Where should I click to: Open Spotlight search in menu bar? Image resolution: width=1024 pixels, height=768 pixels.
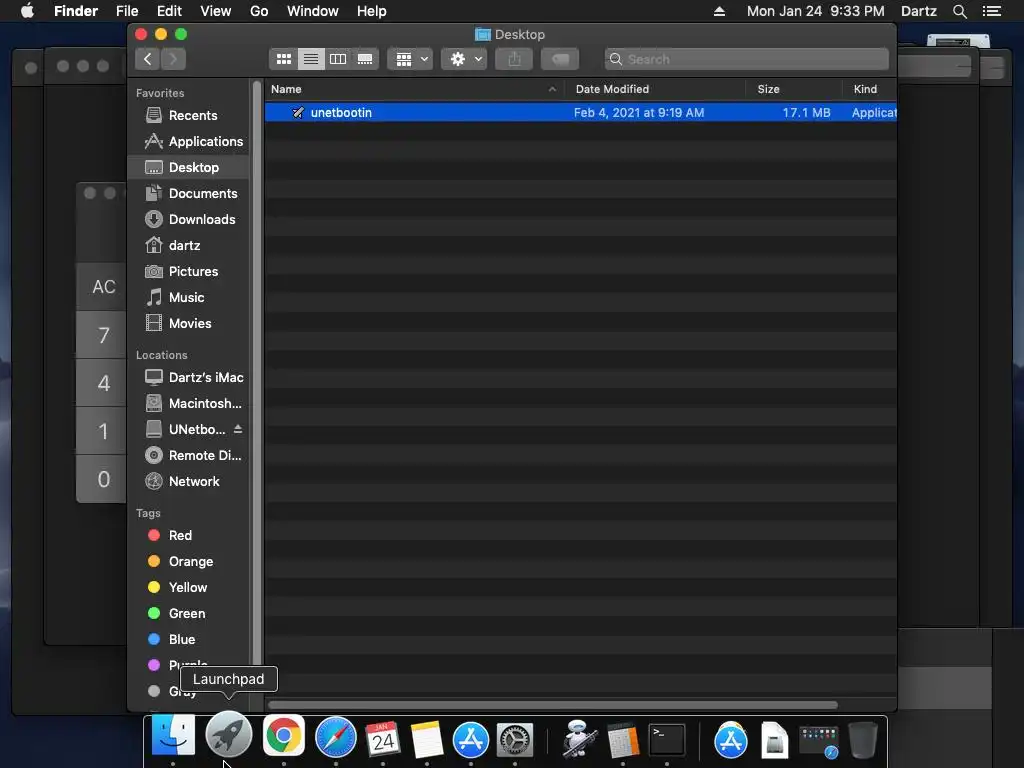pos(959,11)
